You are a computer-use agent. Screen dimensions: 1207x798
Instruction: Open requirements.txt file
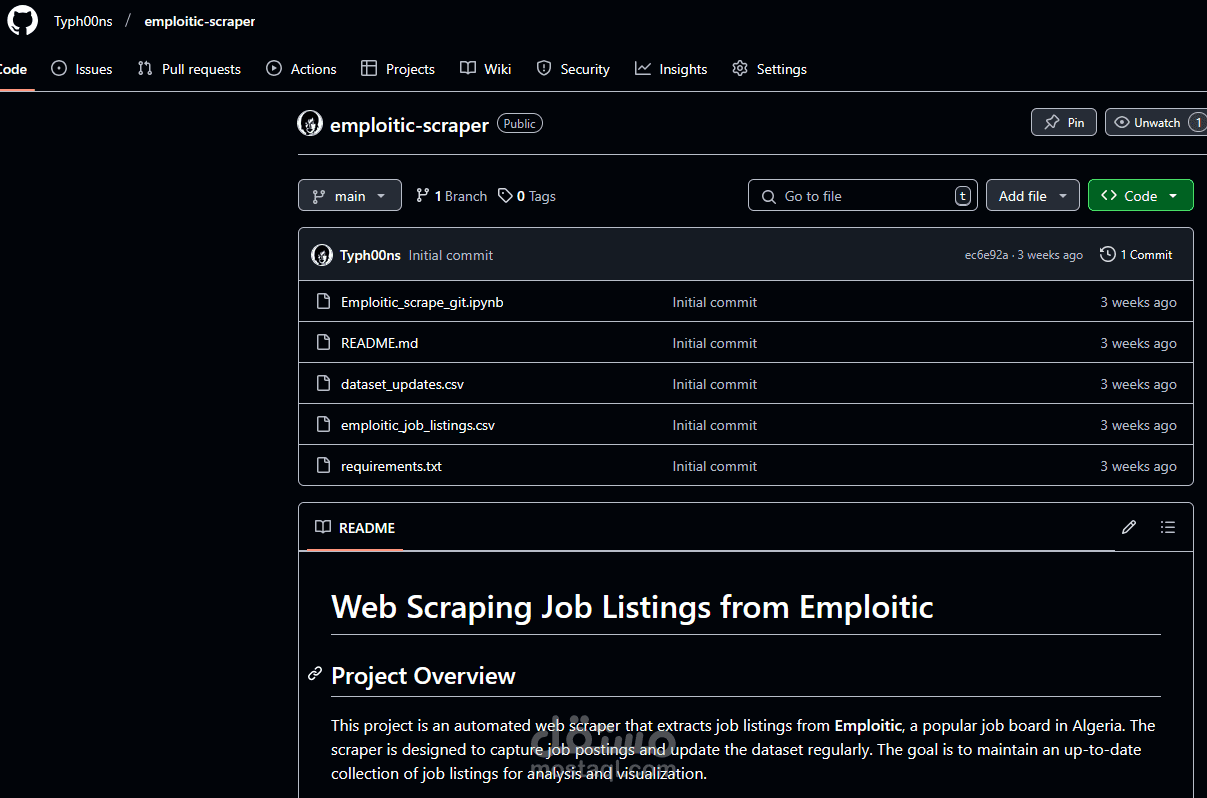click(x=391, y=466)
